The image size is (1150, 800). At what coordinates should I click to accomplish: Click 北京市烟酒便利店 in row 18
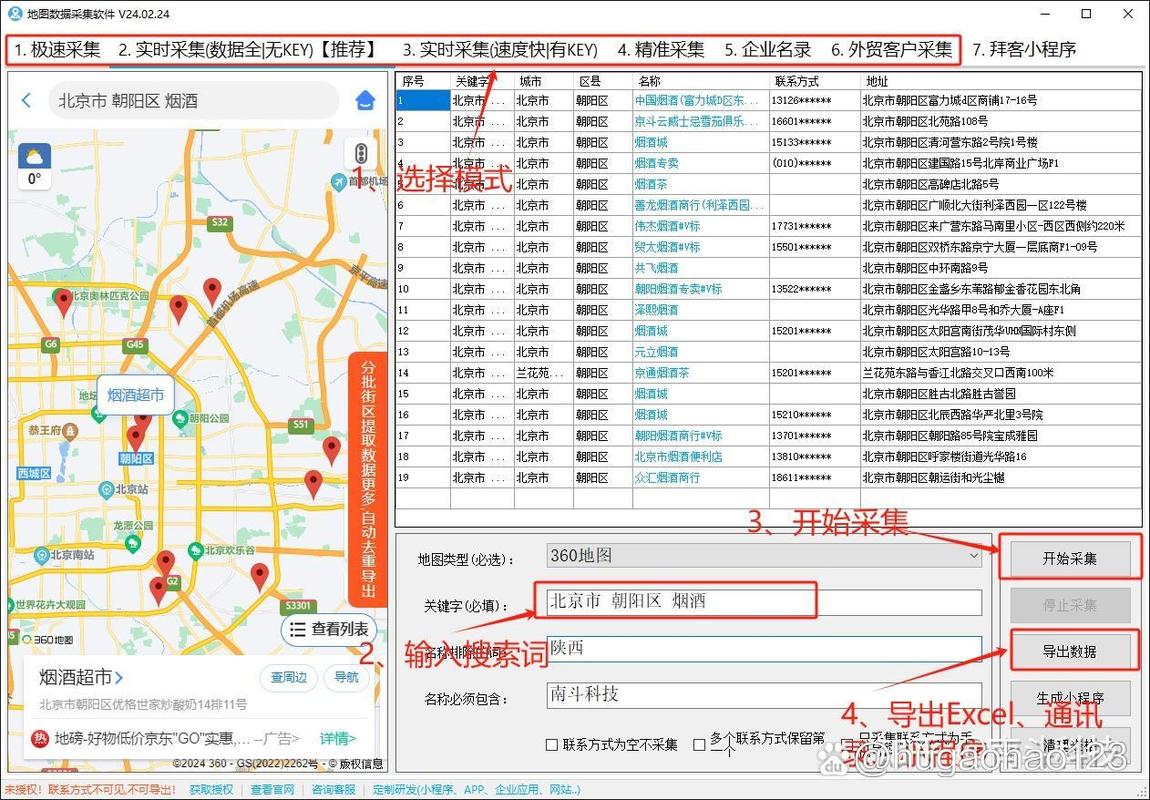point(678,457)
